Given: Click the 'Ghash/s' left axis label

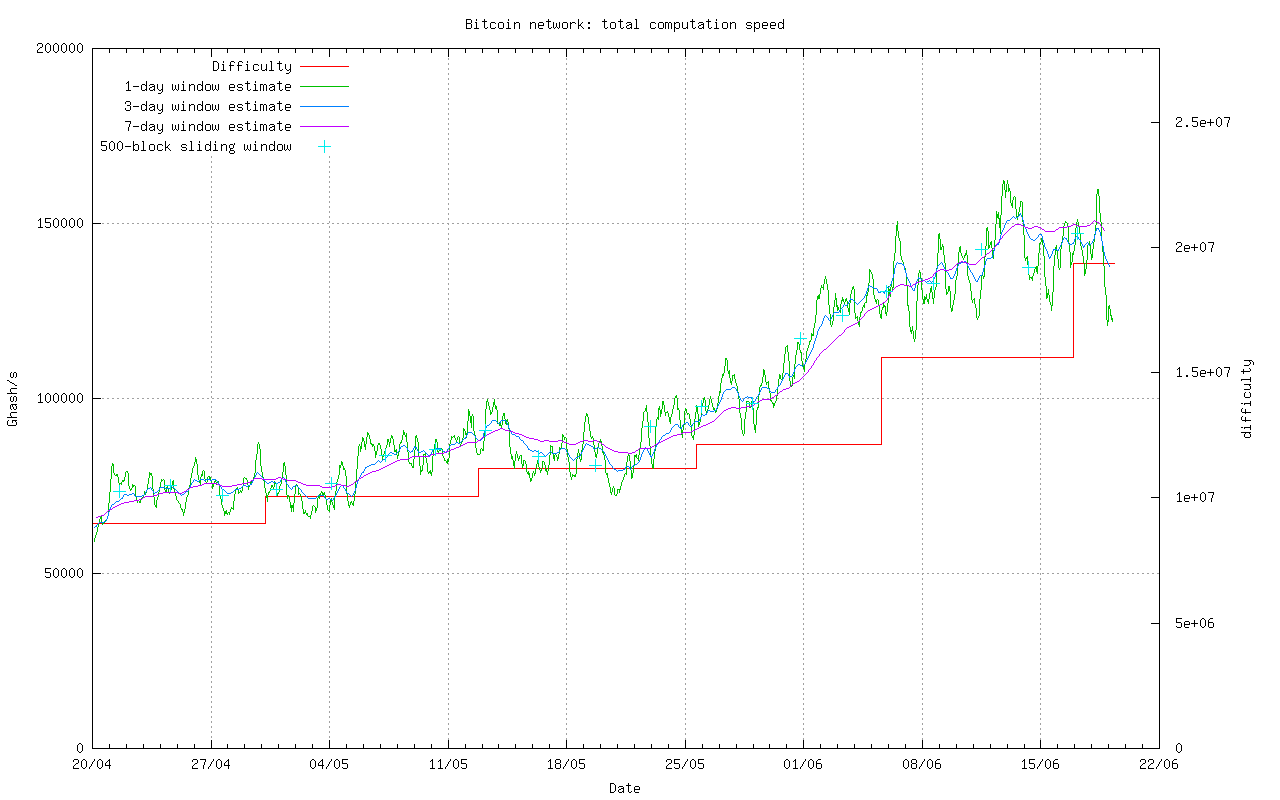Looking at the screenshot, I should (13, 398).
